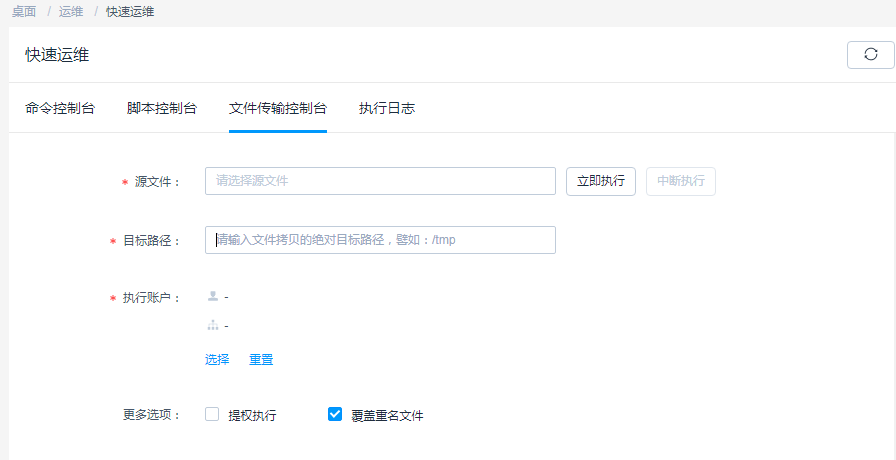Open the 脚本控制台 tab
The image size is (896, 460).
[162, 109]
